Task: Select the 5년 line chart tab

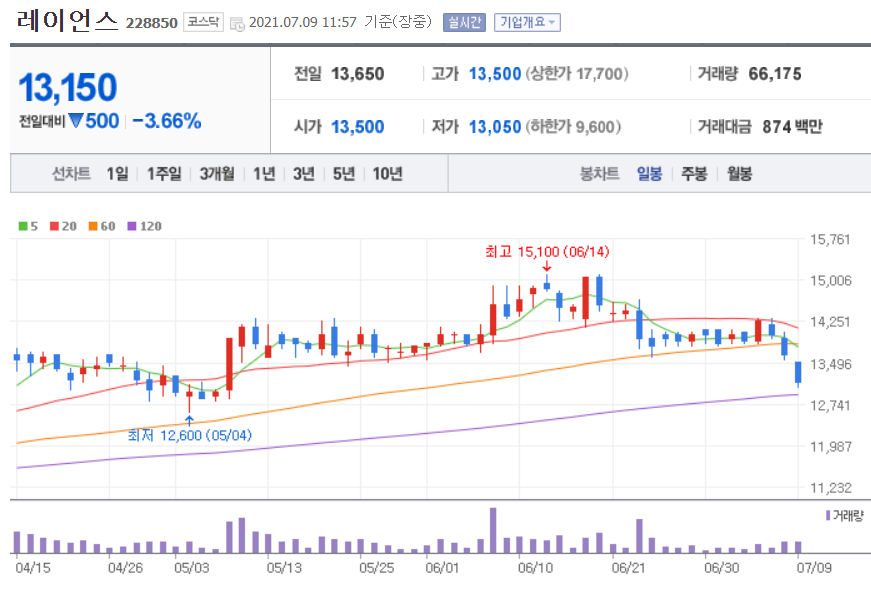Action: coord(344,174)
